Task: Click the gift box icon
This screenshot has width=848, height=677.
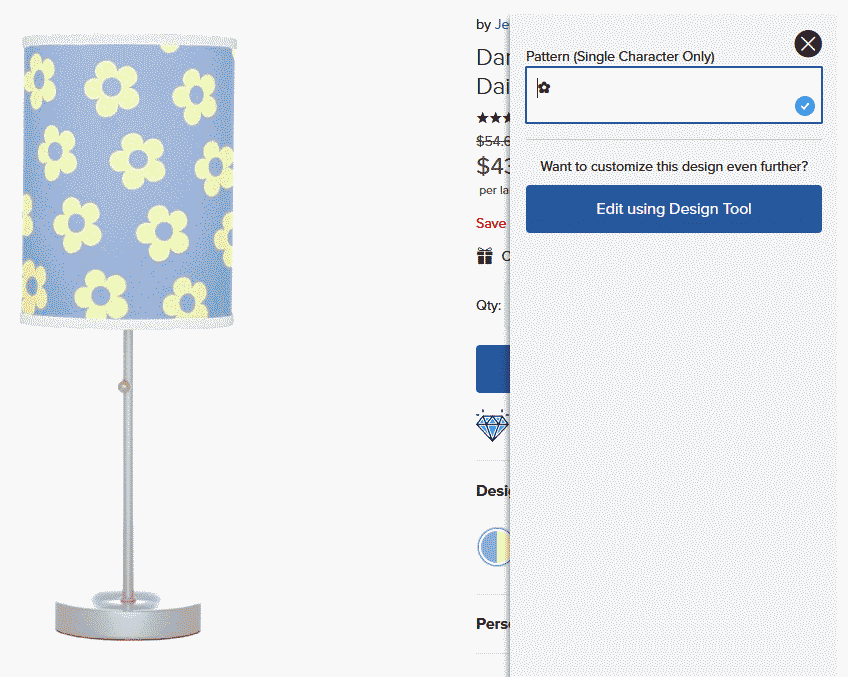Action: point(485,256)
